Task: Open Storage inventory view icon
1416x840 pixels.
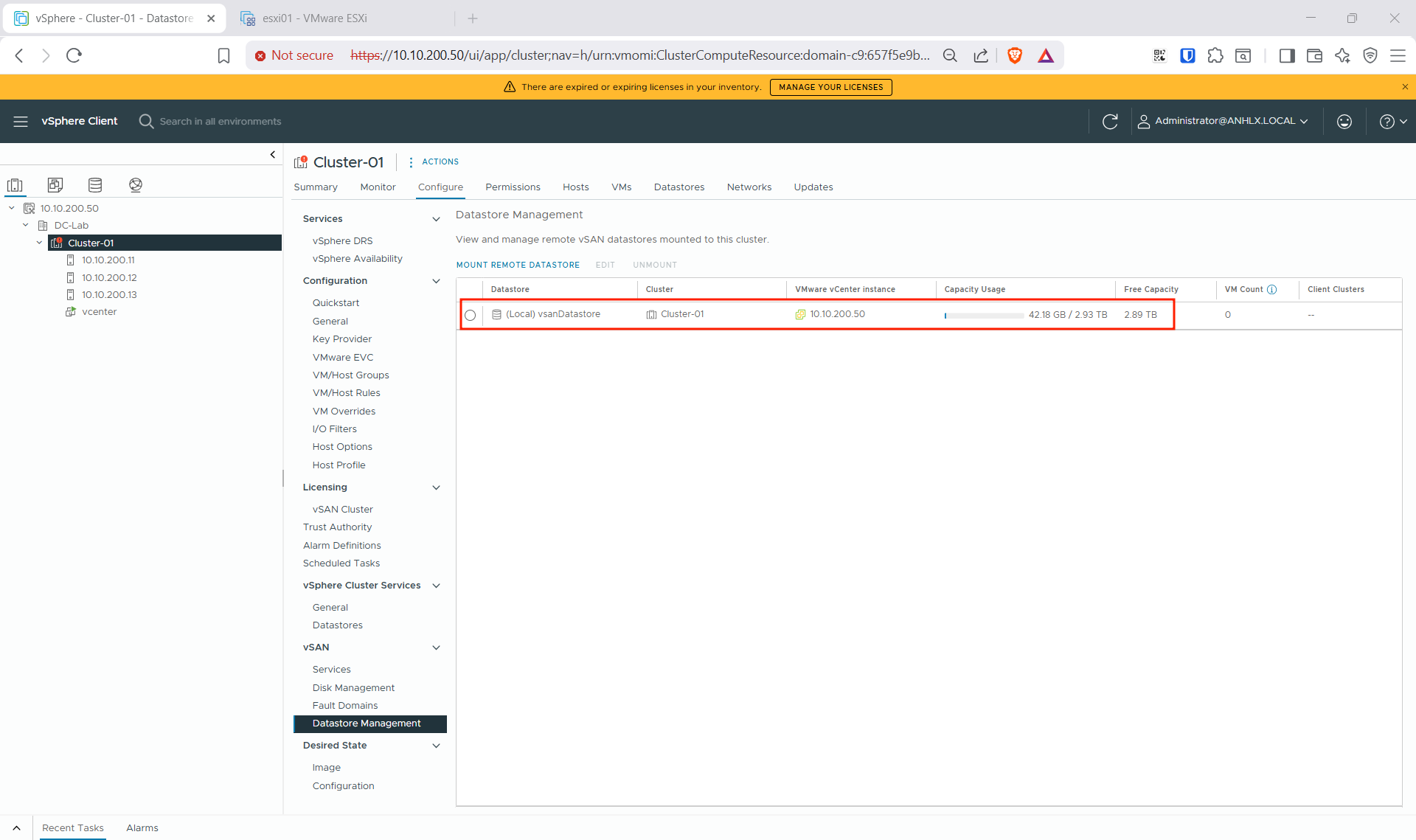Action: [95, 185]
